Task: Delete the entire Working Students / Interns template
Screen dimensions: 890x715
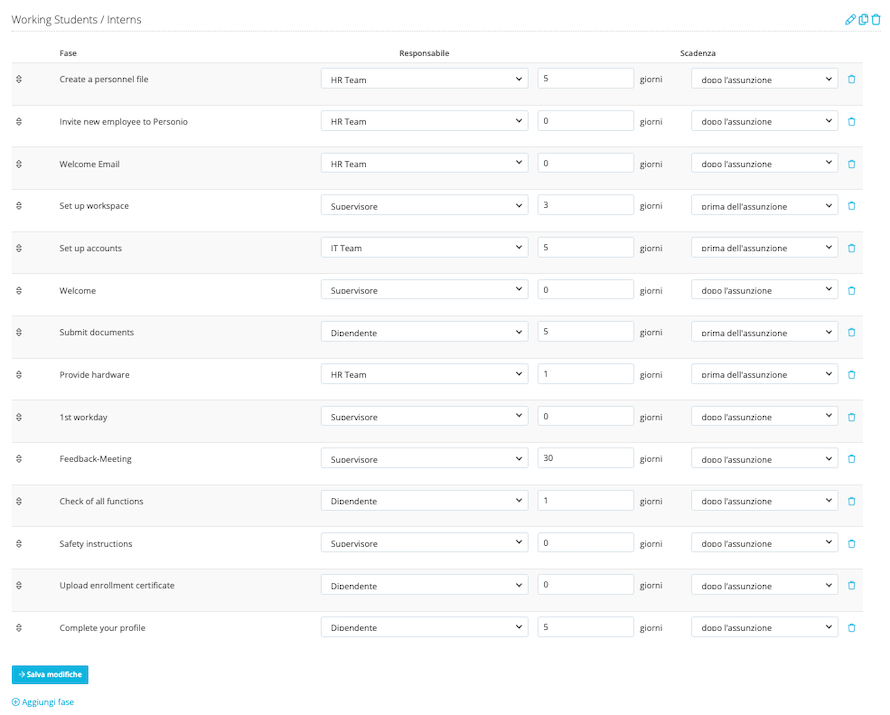Action: point(876,19)
